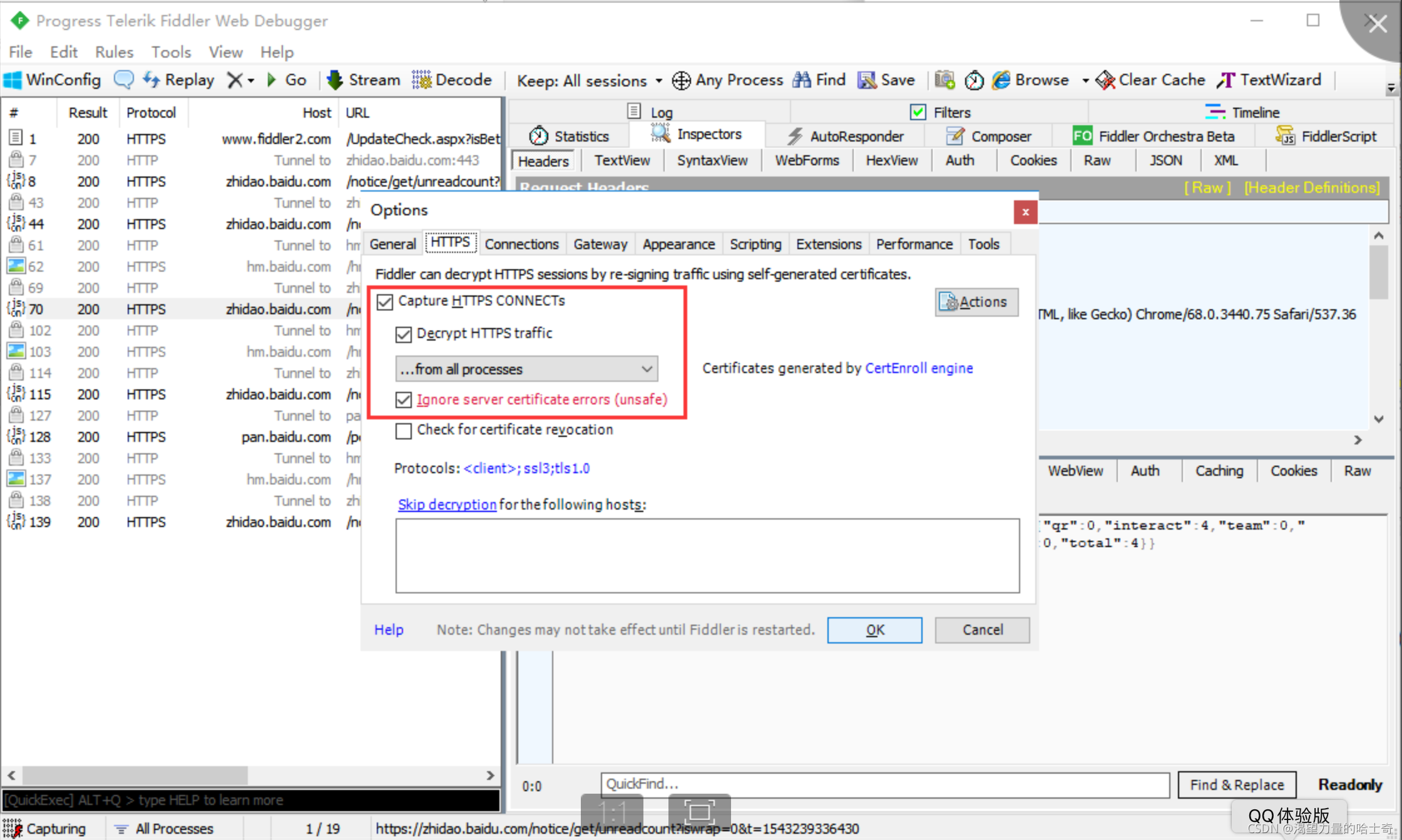Screen dimensions: 1402x840
Task: Toggle the Filters tab checkbox
Action: [918, 112]
